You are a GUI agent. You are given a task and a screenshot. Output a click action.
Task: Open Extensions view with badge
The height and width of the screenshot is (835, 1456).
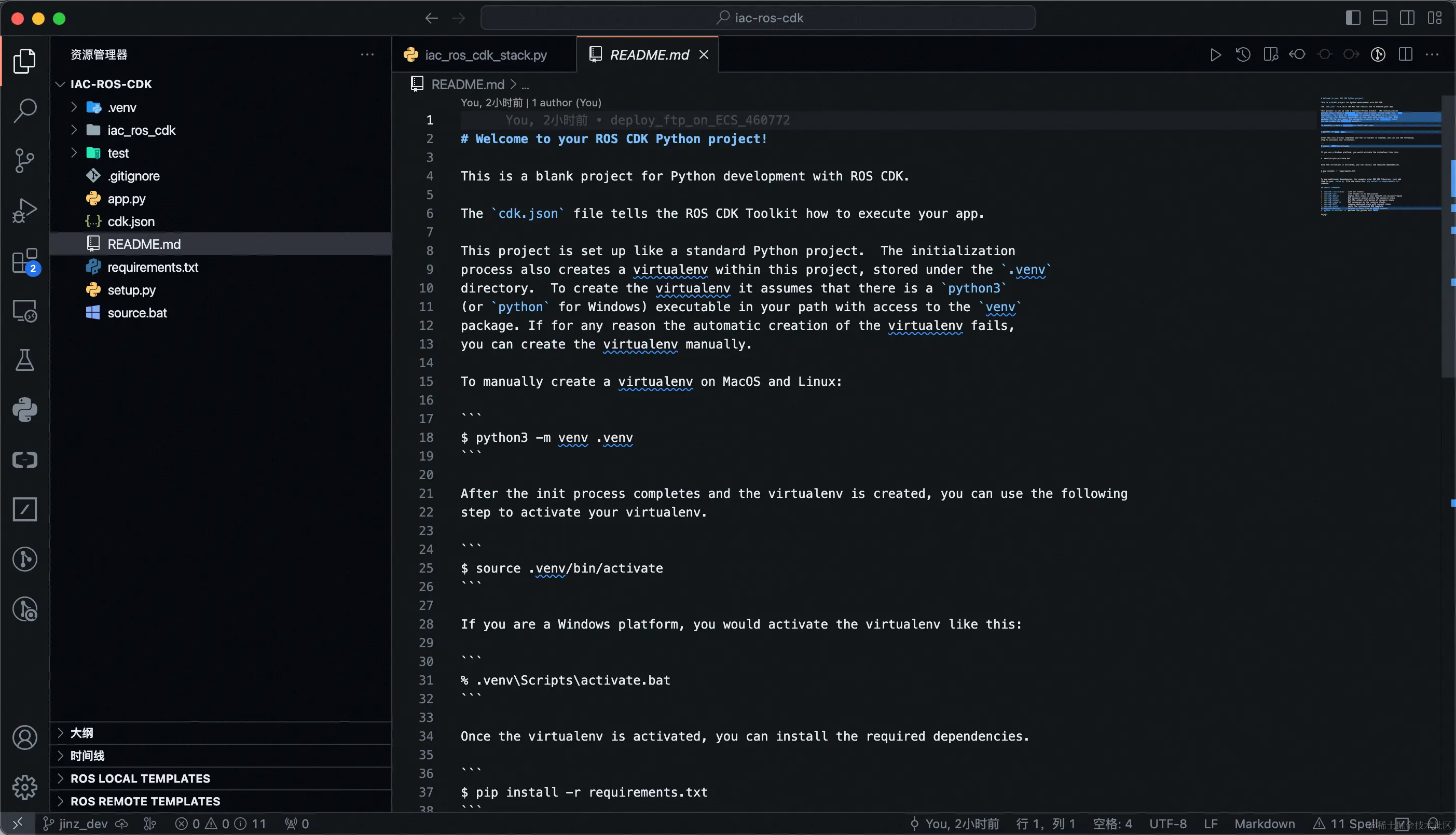25,261
